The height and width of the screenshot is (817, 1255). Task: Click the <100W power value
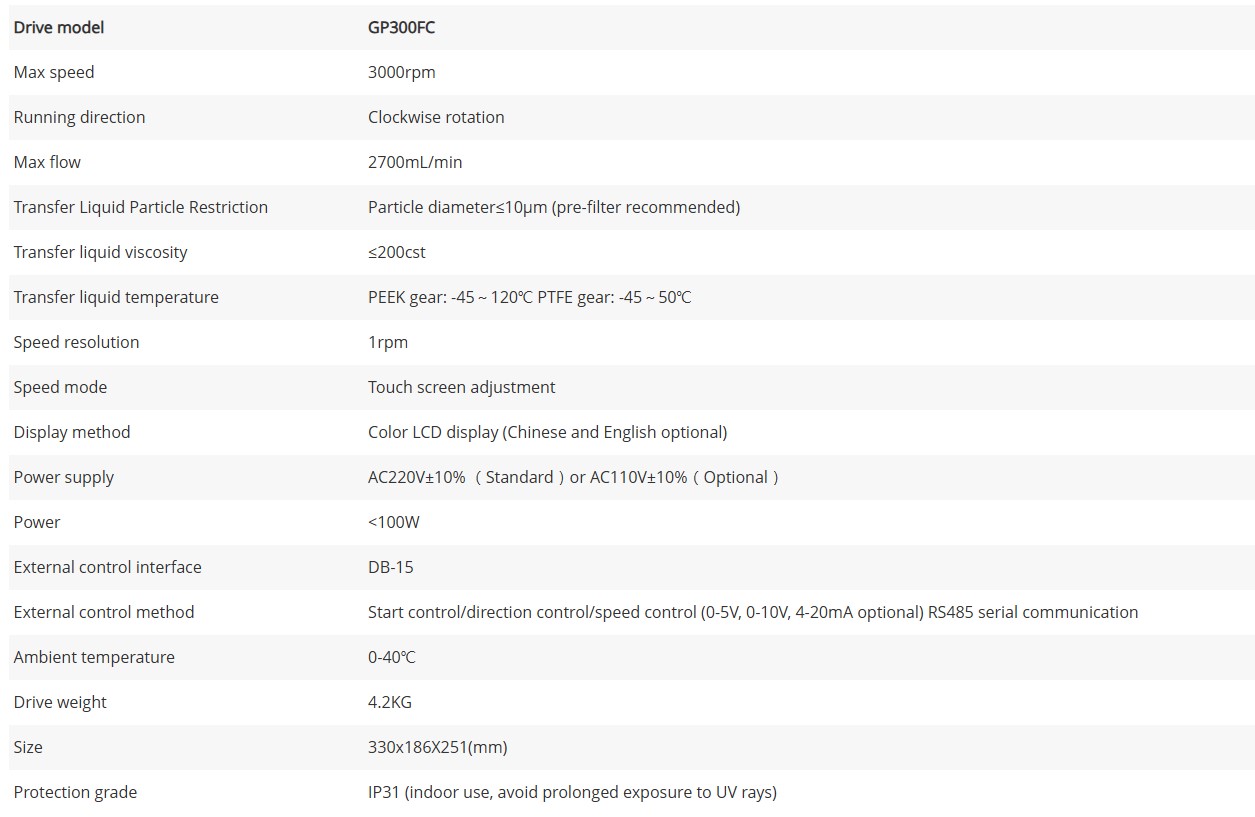tap(394, 522)
